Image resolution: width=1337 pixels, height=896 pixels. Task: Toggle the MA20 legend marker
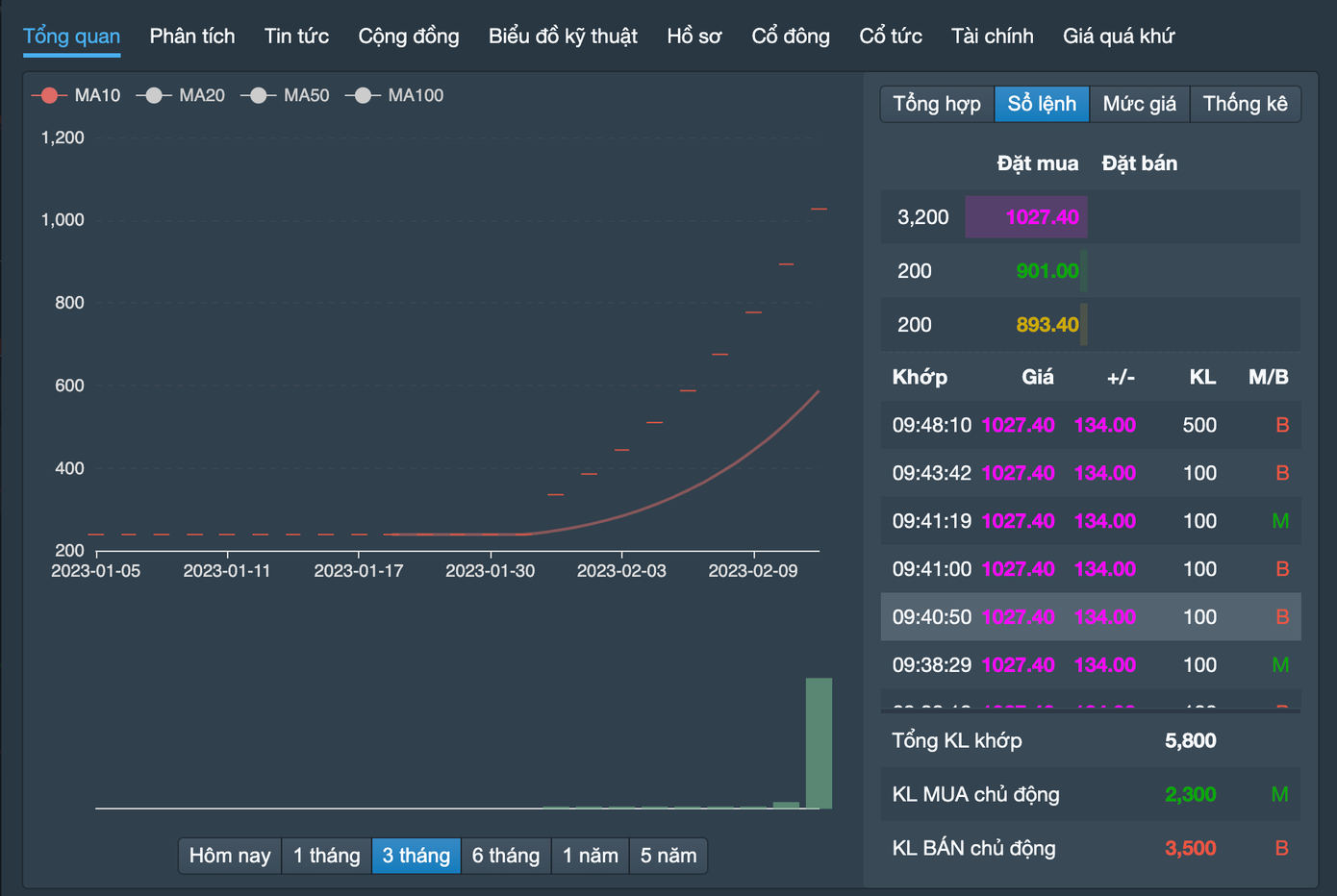(181, 95)
